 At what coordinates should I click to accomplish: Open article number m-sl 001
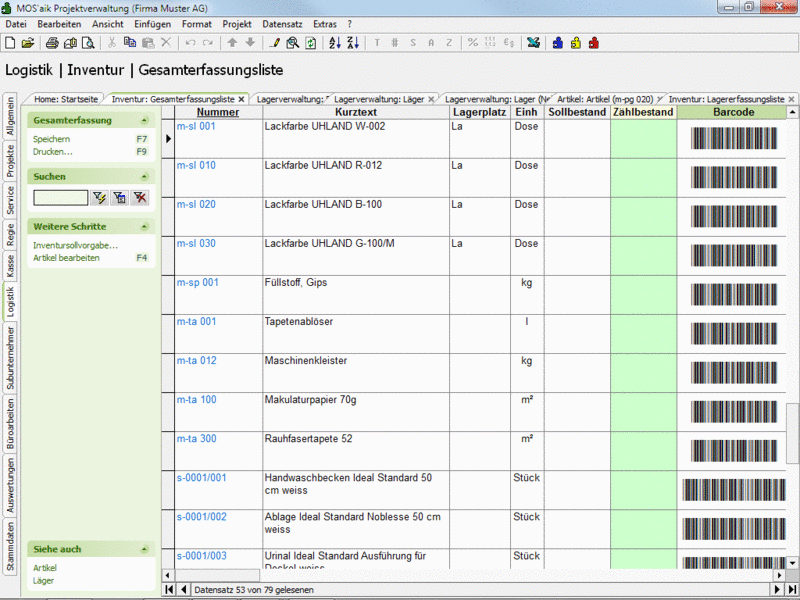[x=196, y=126]
